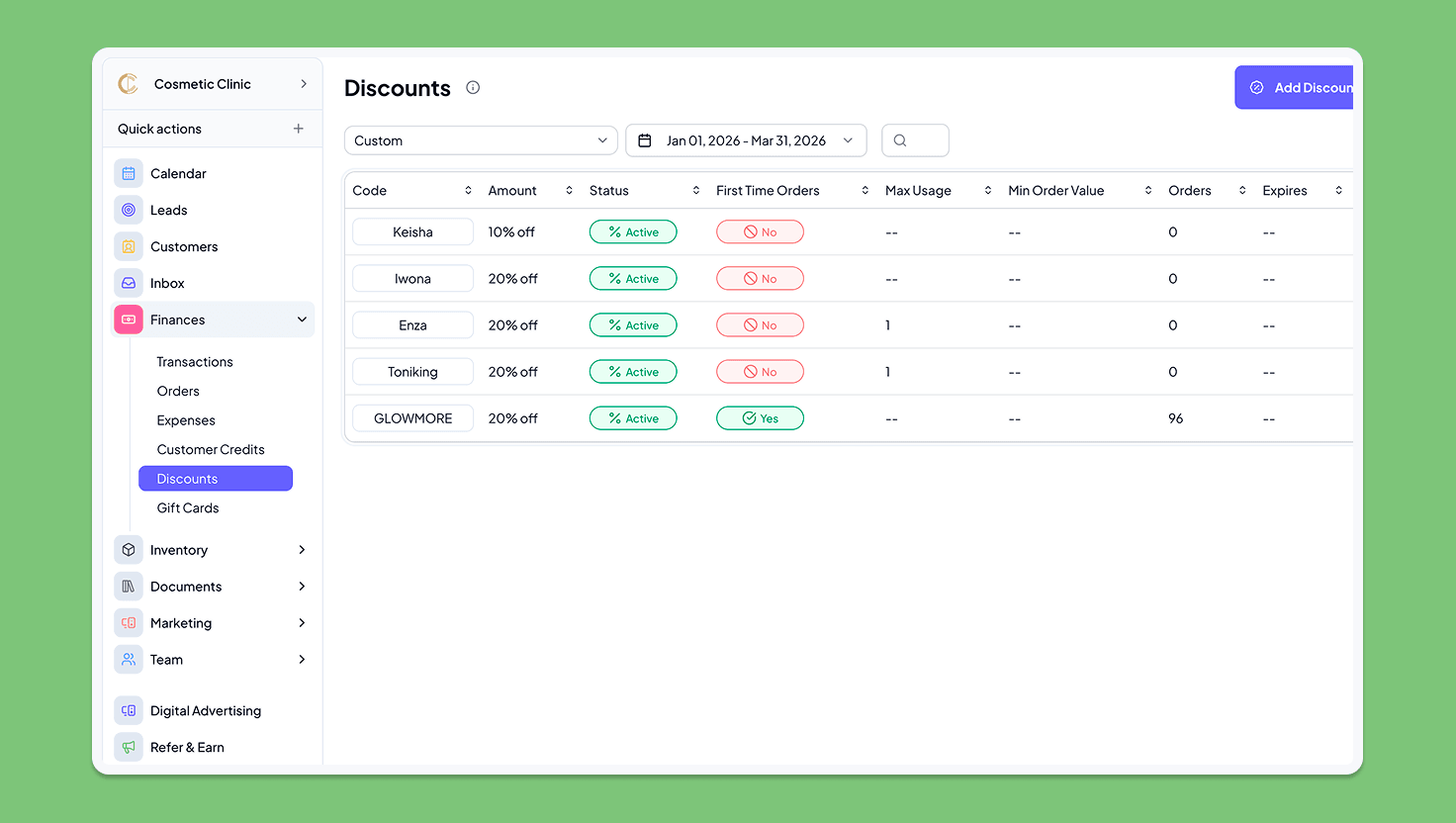Go to Transactions under Finances

click(195, 362)
